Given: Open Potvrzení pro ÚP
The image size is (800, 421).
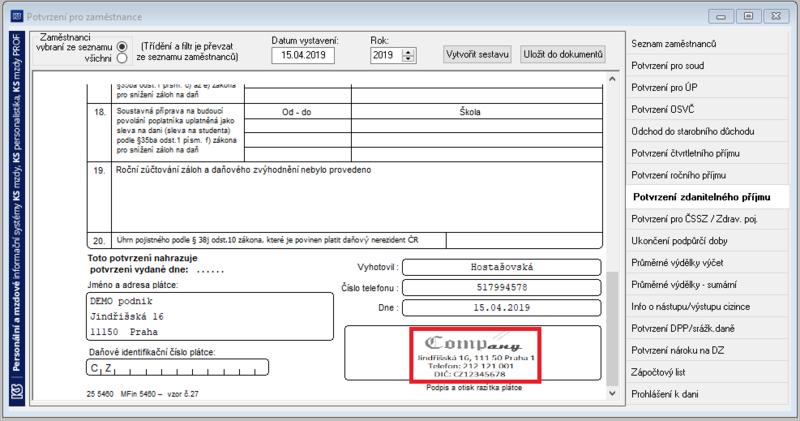Looking at the screenshot, I should [x=707, y=88].
